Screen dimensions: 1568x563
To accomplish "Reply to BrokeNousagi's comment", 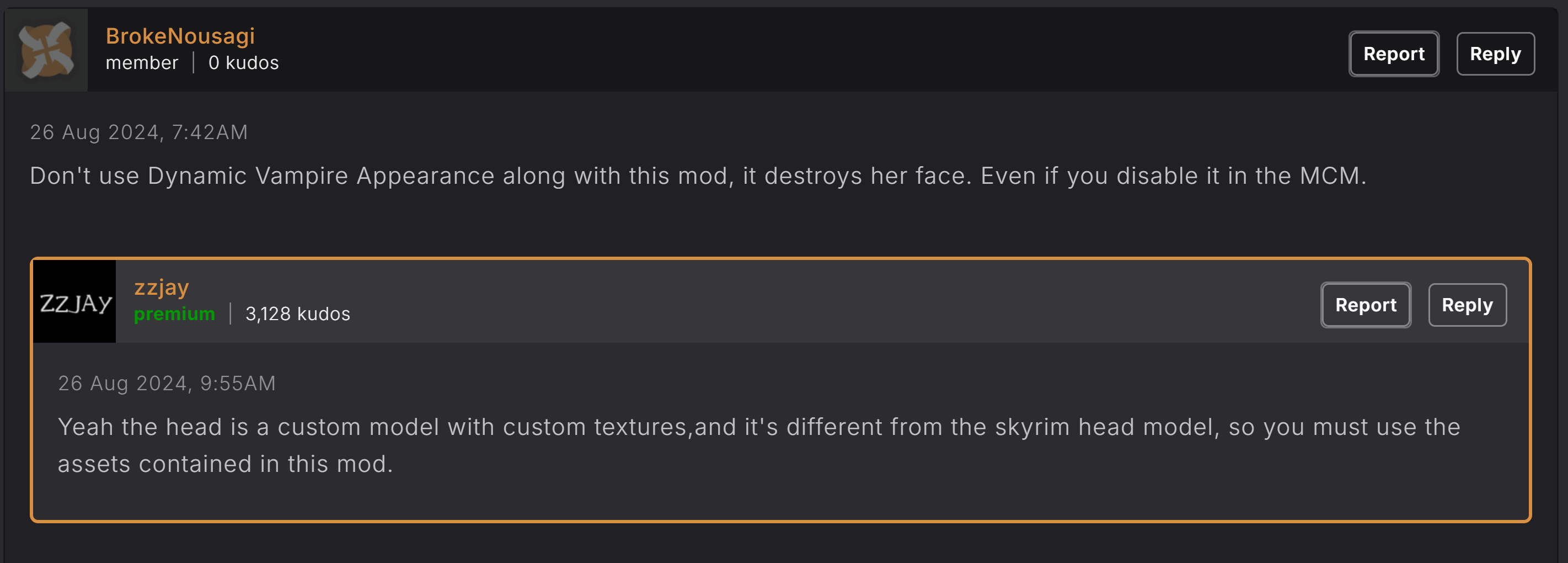I will coord(1495,54).
